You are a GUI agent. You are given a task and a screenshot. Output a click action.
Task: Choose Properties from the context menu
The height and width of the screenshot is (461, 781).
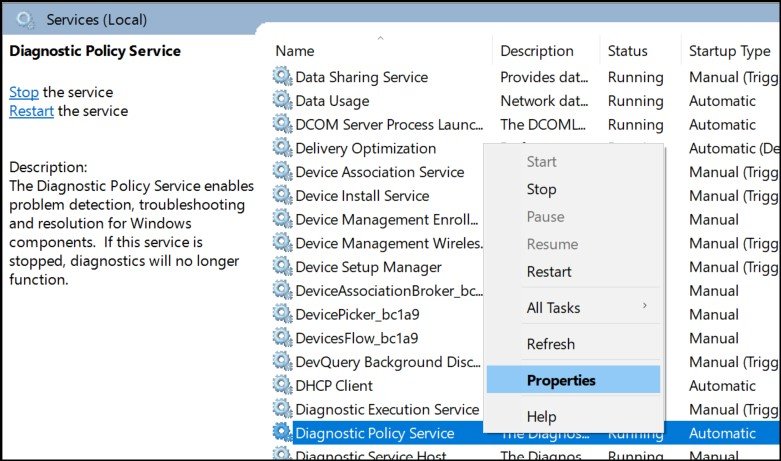pos(561,380)
